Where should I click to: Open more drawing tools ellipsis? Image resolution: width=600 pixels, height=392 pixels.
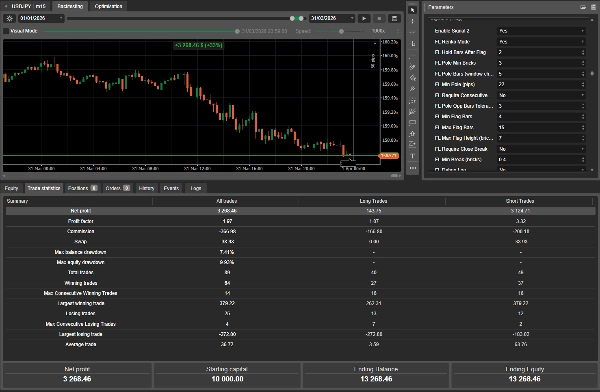(x=412, y=168)
